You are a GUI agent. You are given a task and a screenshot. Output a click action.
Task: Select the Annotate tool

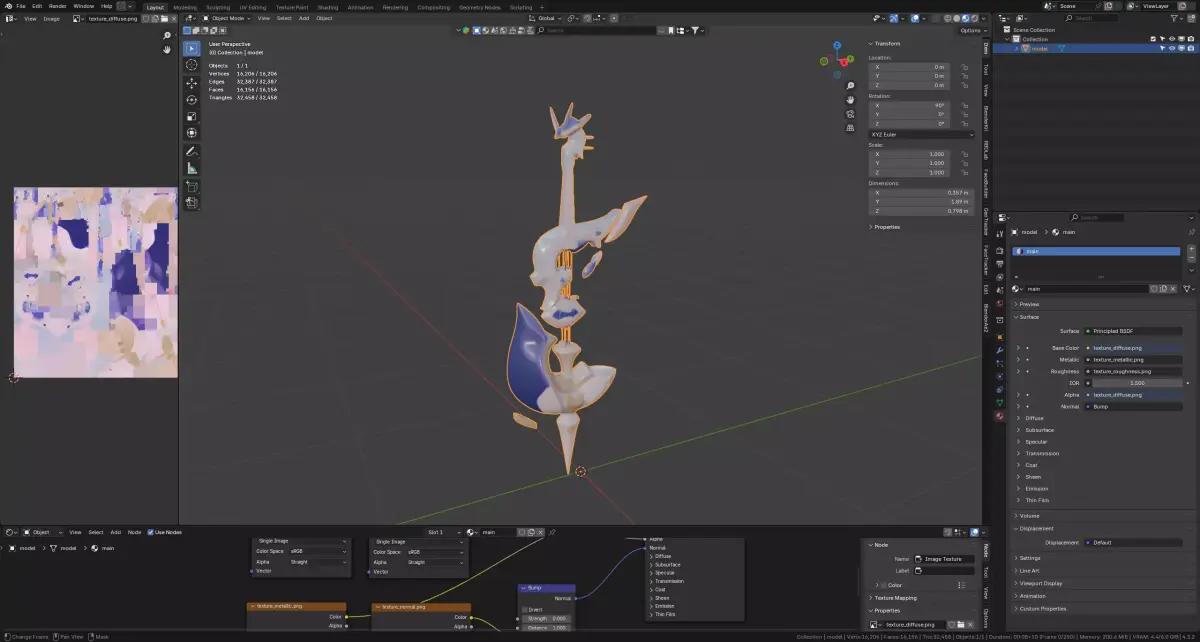[192, 151]
